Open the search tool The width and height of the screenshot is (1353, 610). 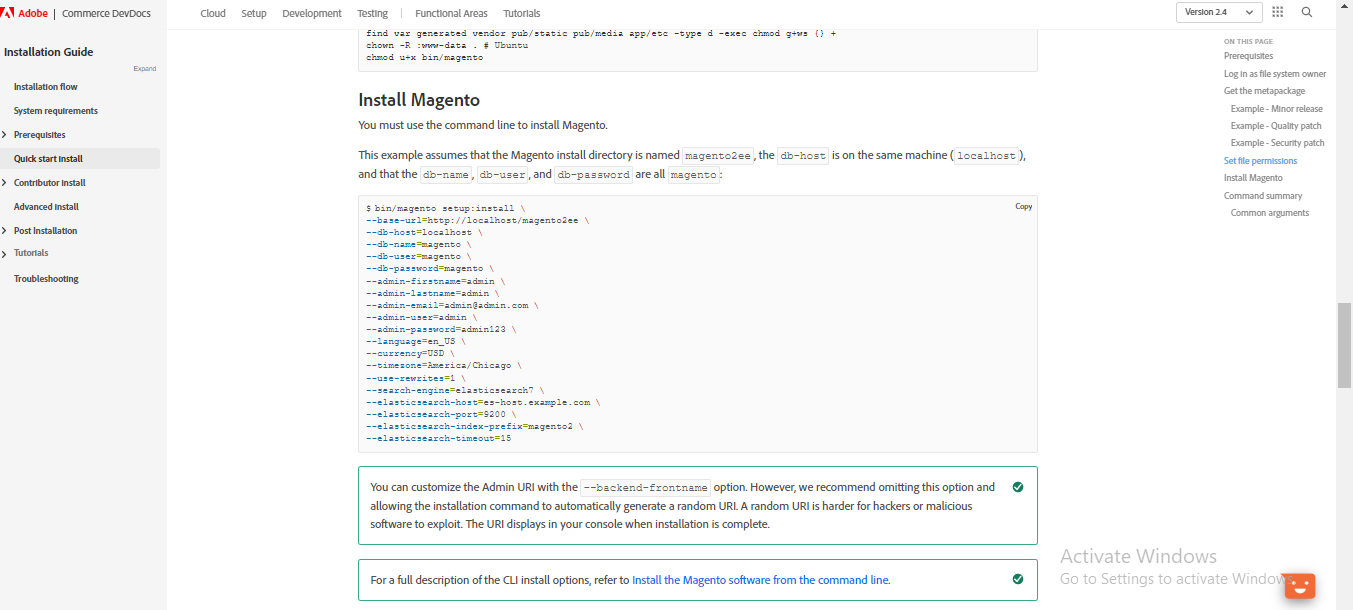click(1306, 12)
